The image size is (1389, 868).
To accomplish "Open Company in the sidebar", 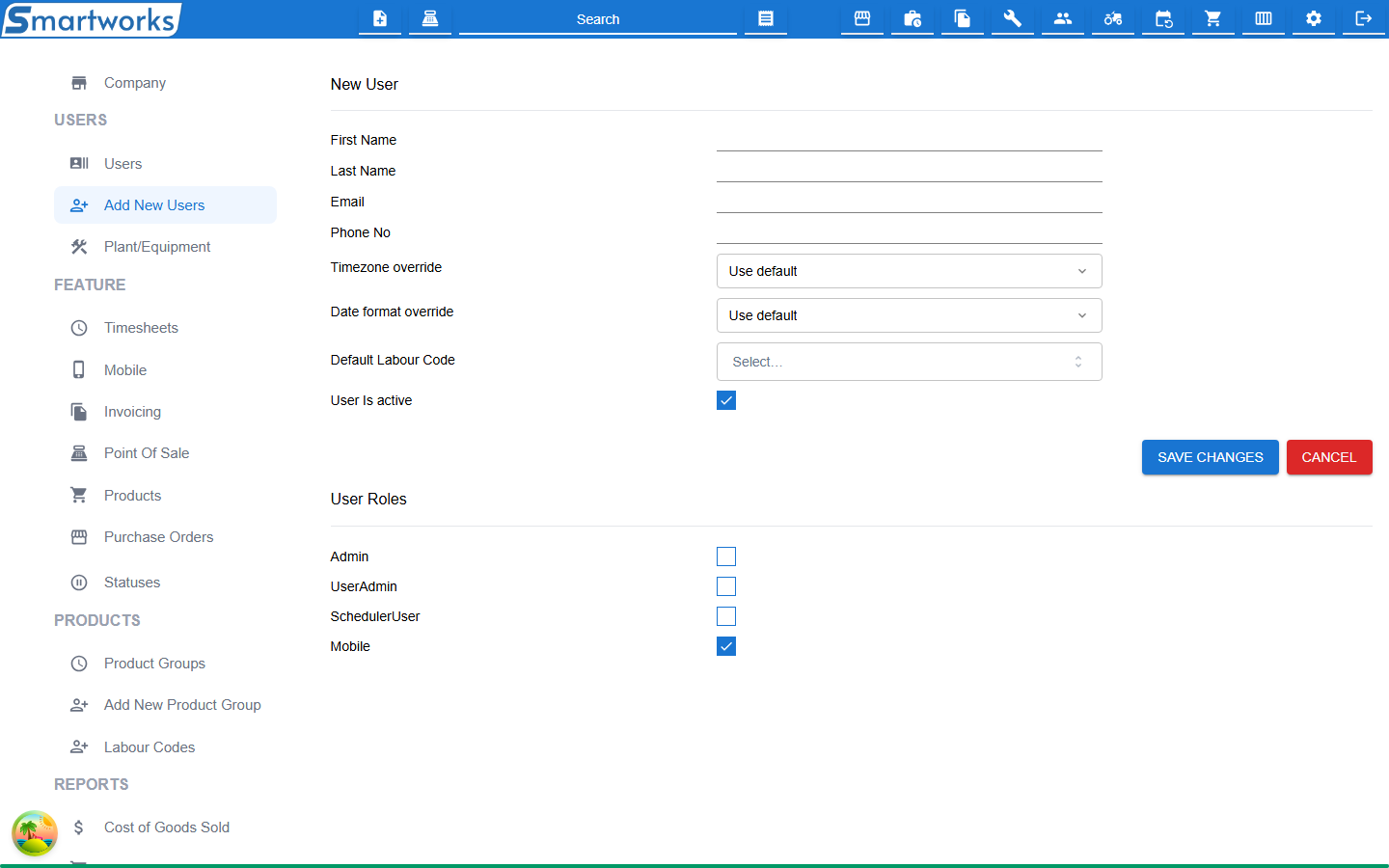I will point(165,83).
